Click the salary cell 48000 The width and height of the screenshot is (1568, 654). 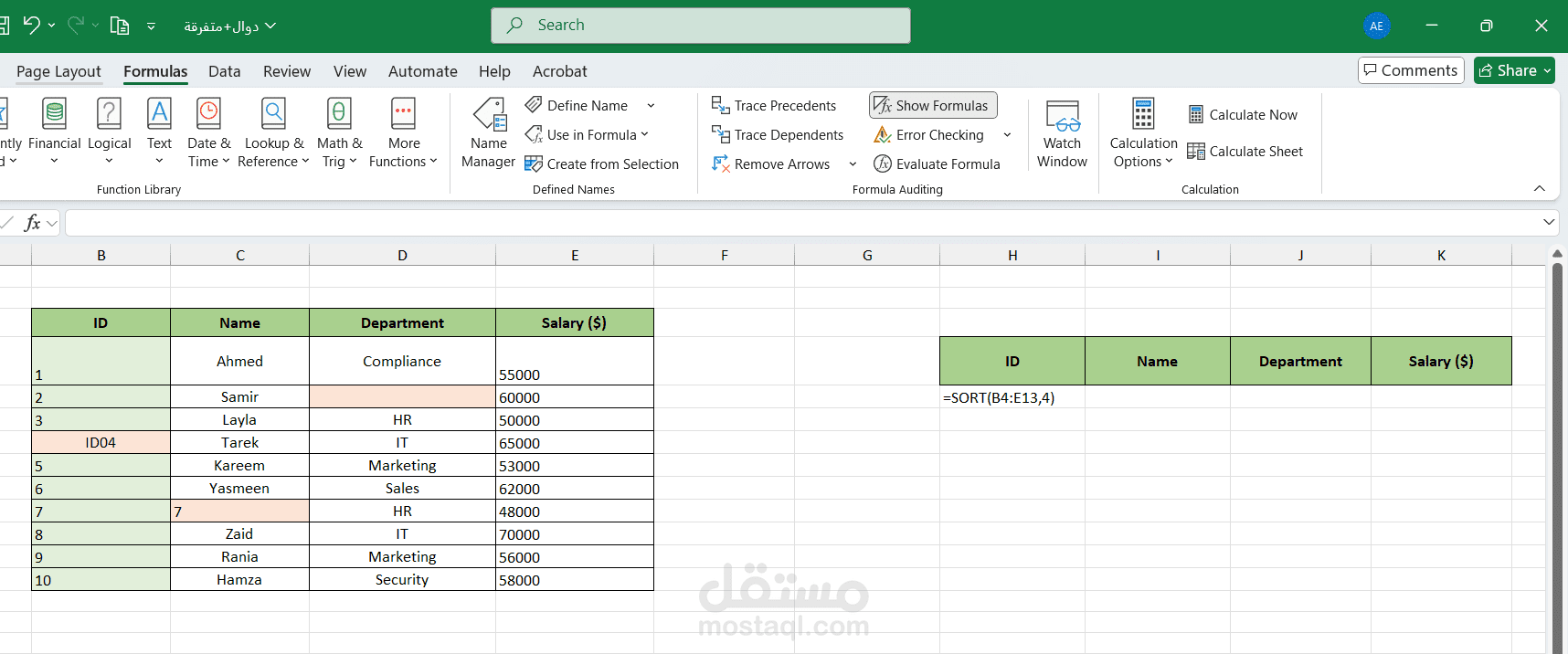pos(575,512)
